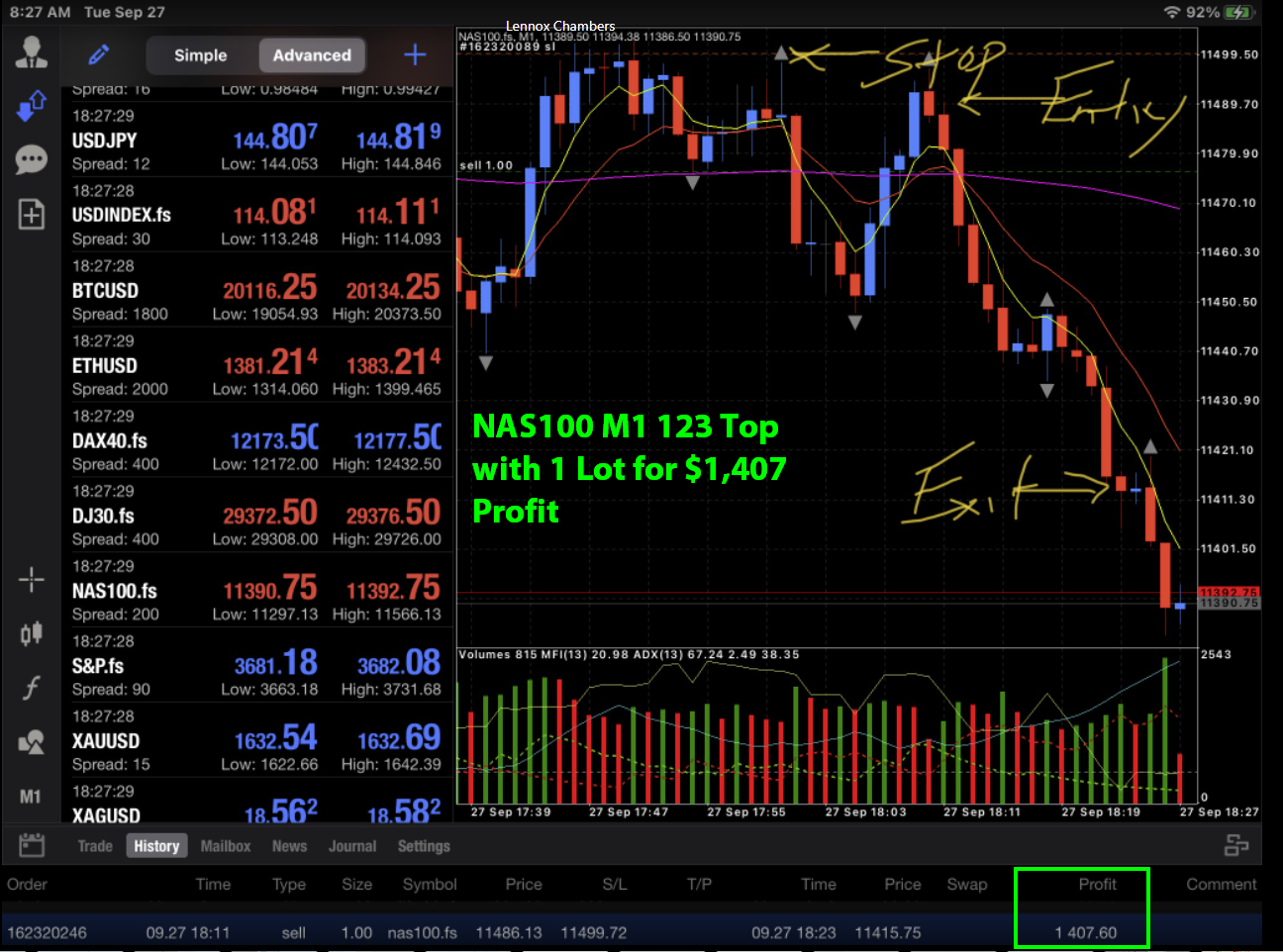Tap the new order plus-document icon
Screen dimensions: 1283x952
[31, 214]
